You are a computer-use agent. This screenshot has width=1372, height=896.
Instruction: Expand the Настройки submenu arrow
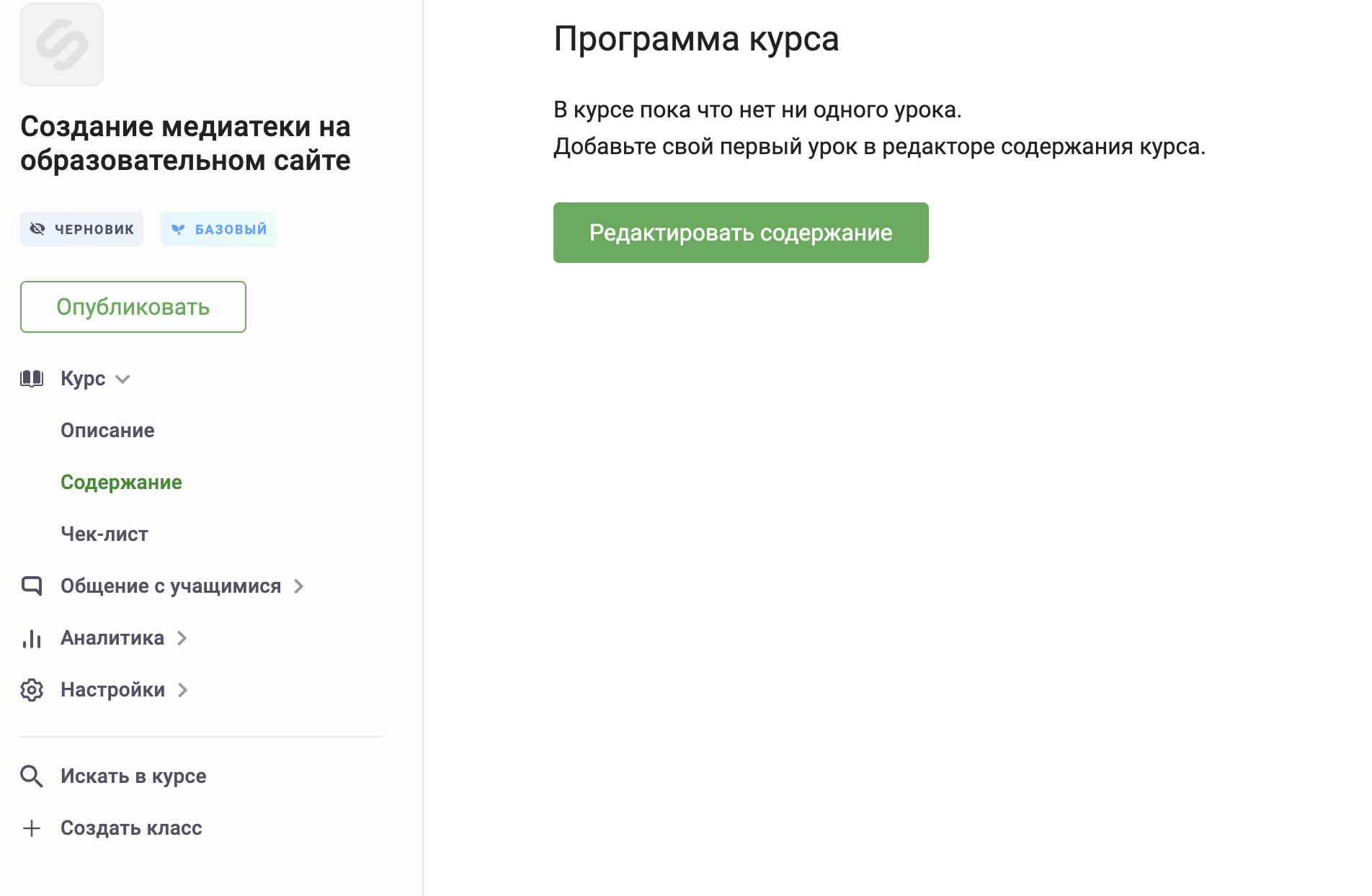pyautogui.click(x=183, y=690)
